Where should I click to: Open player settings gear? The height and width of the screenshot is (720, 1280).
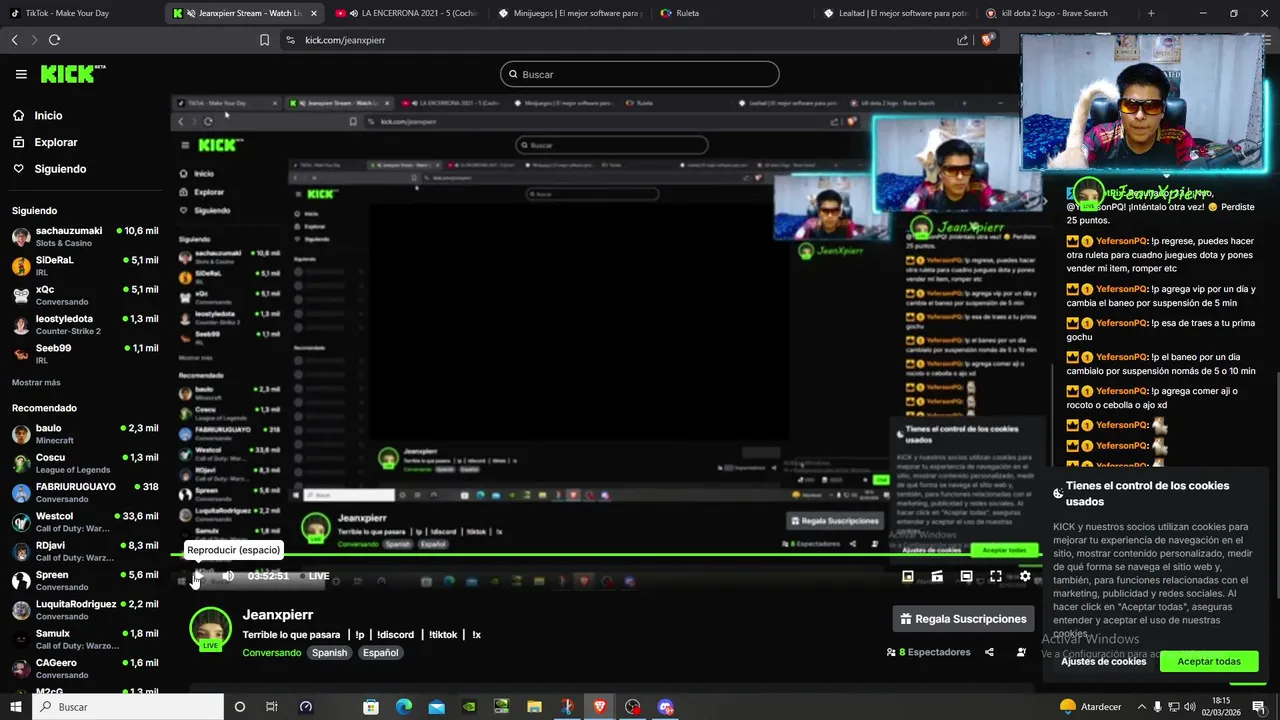(1025, 576)
